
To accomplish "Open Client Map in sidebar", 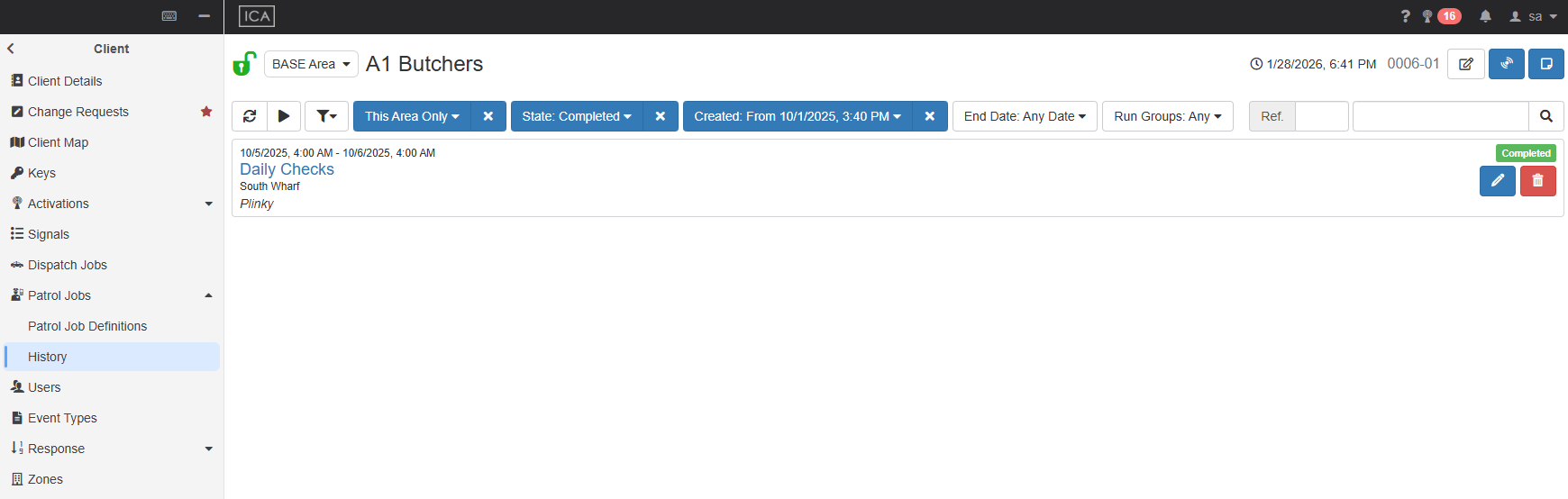I will (112, 142).
